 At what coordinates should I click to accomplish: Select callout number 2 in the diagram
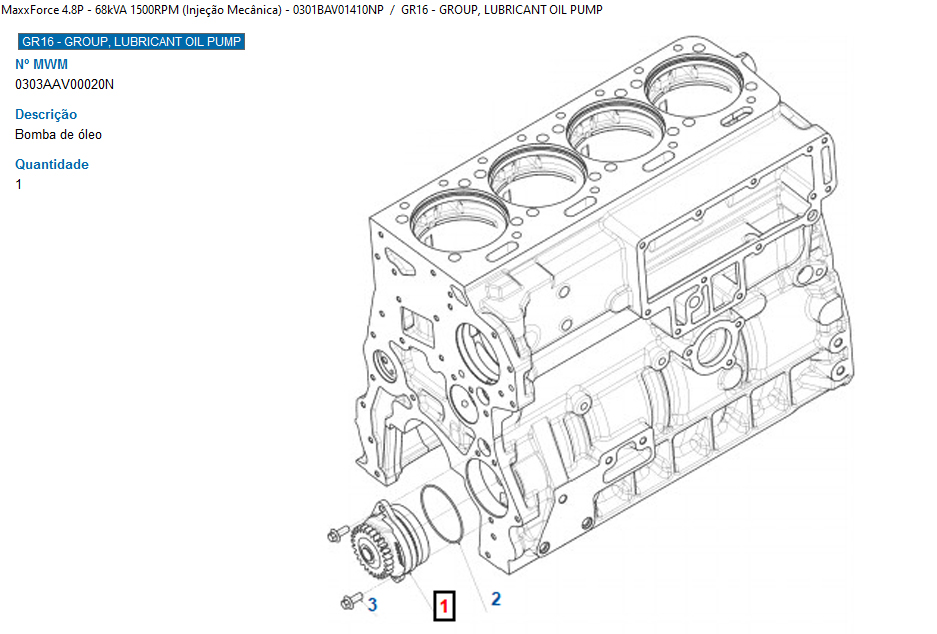(495, 599)
